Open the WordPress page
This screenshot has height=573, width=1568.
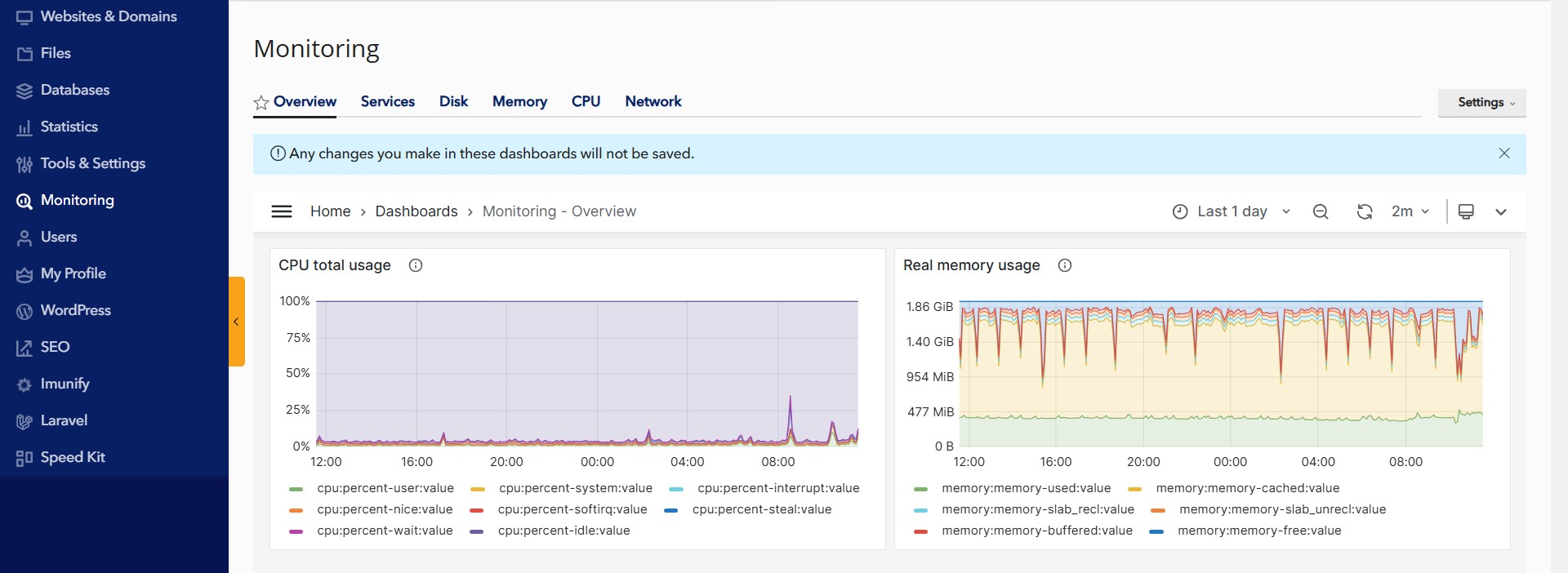(76, 310)
